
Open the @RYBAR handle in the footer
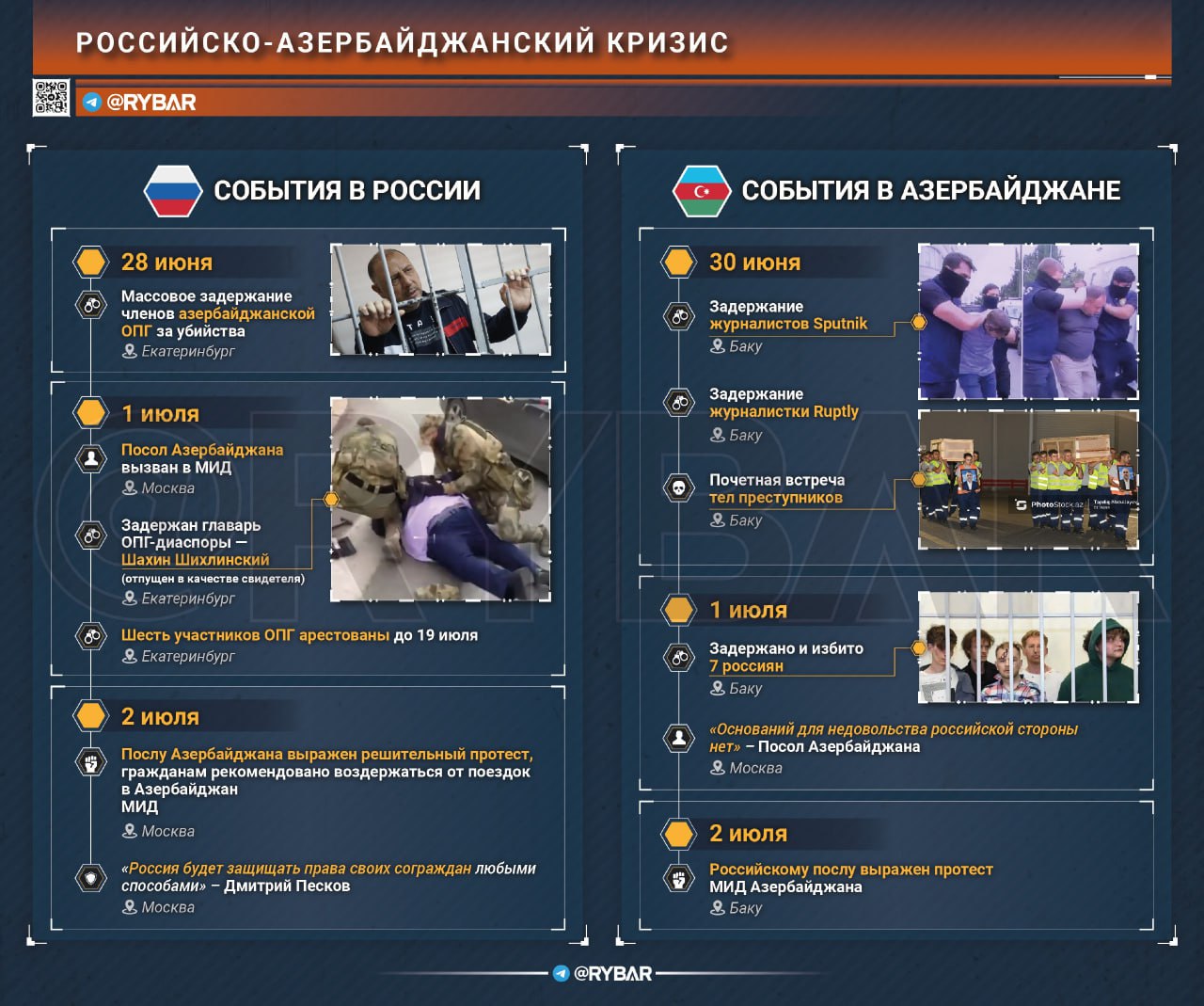click(612, 973)
